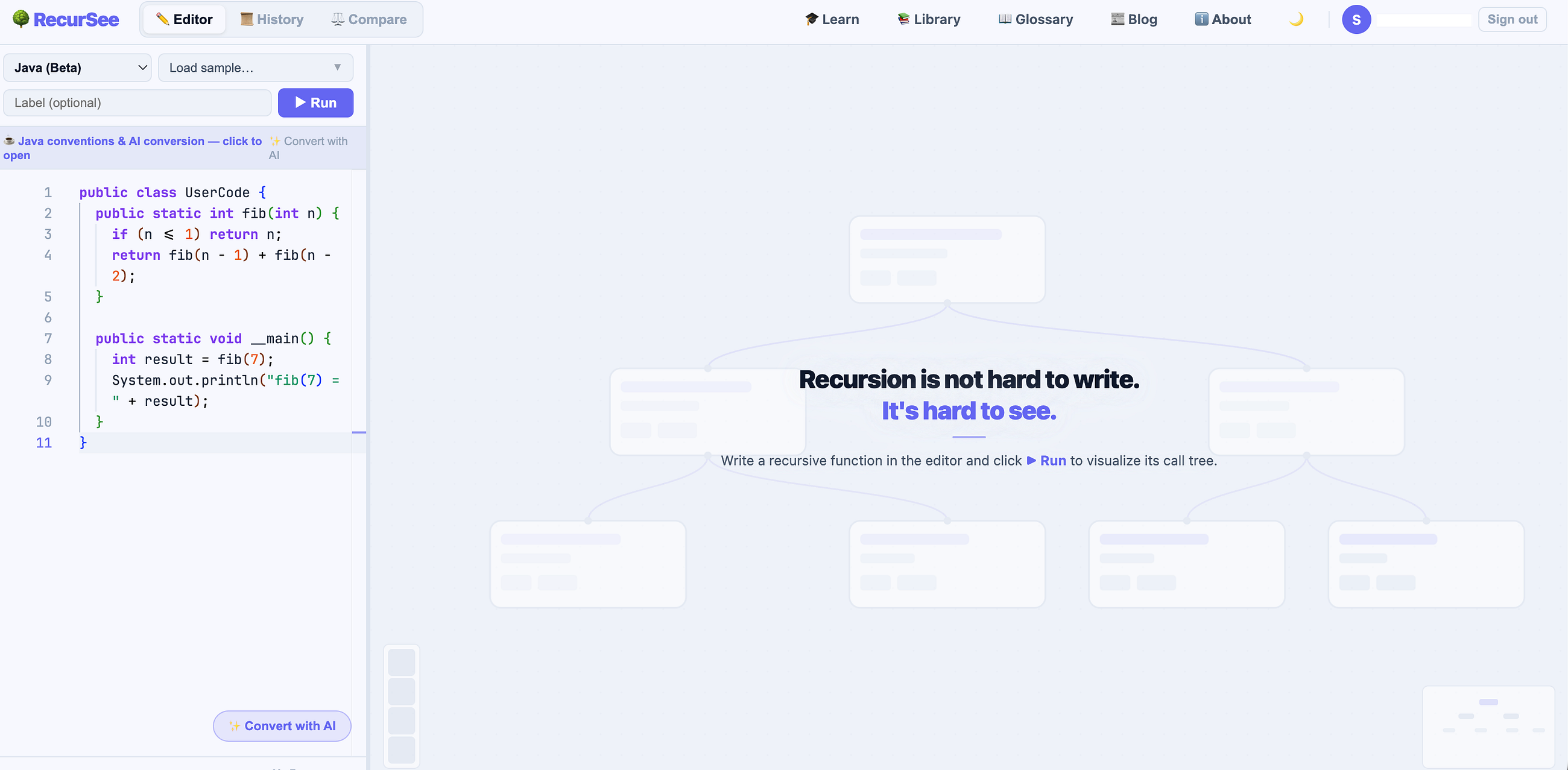Click the user avatar S

[1356, 19]
